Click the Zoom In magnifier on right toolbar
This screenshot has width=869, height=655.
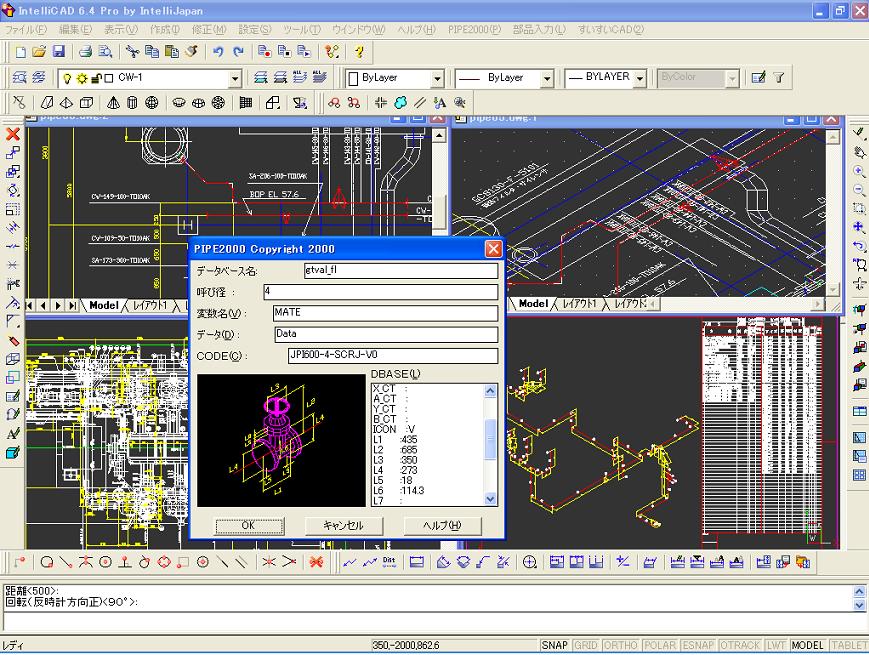859,171
